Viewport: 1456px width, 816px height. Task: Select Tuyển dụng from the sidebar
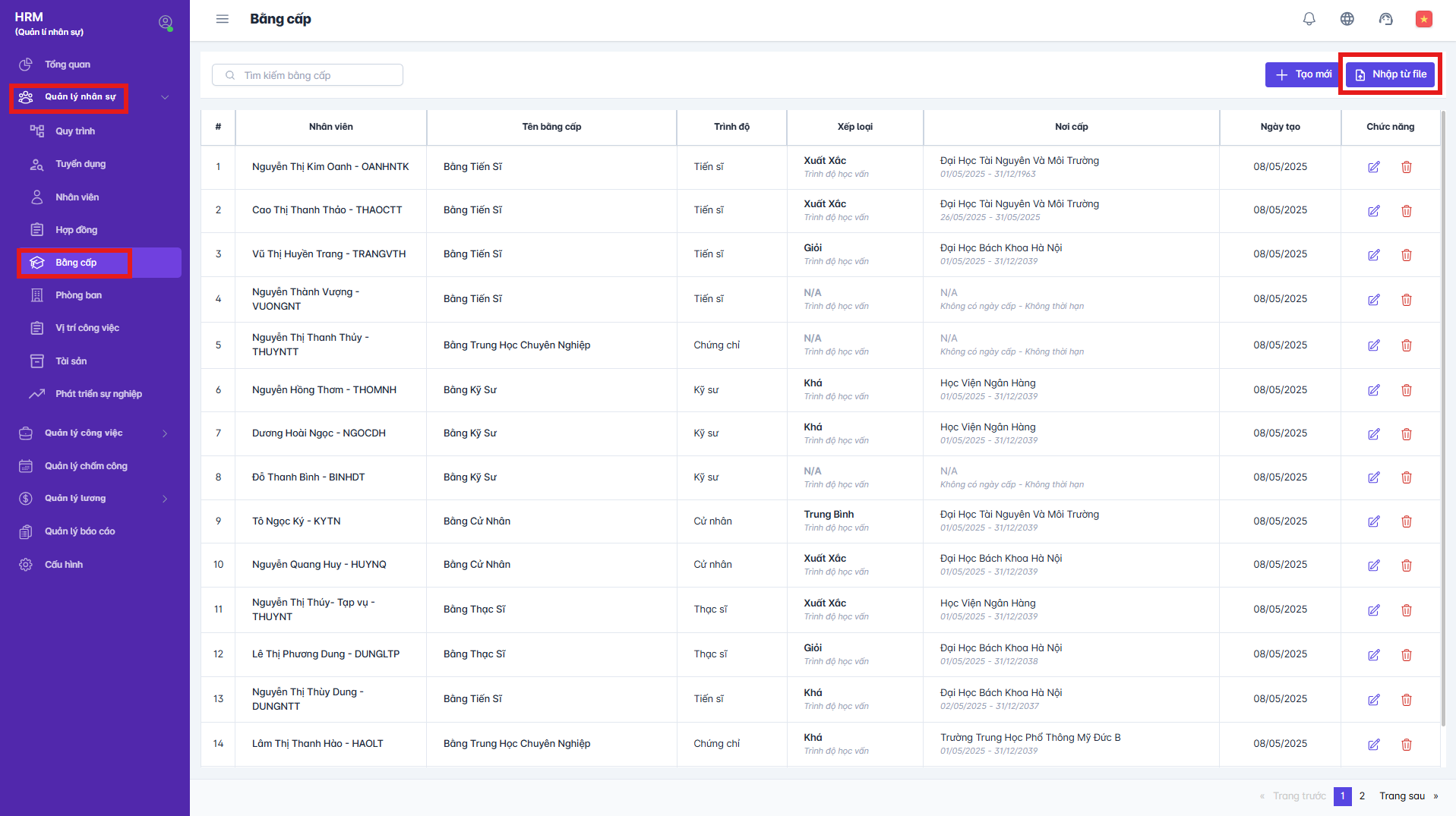[x=81, y=164]
